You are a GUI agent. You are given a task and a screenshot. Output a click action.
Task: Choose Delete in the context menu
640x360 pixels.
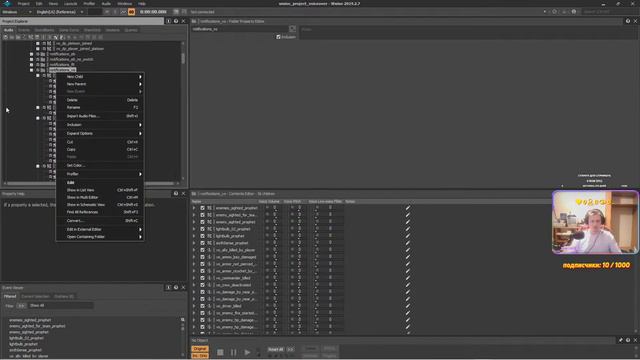point(100,100)
